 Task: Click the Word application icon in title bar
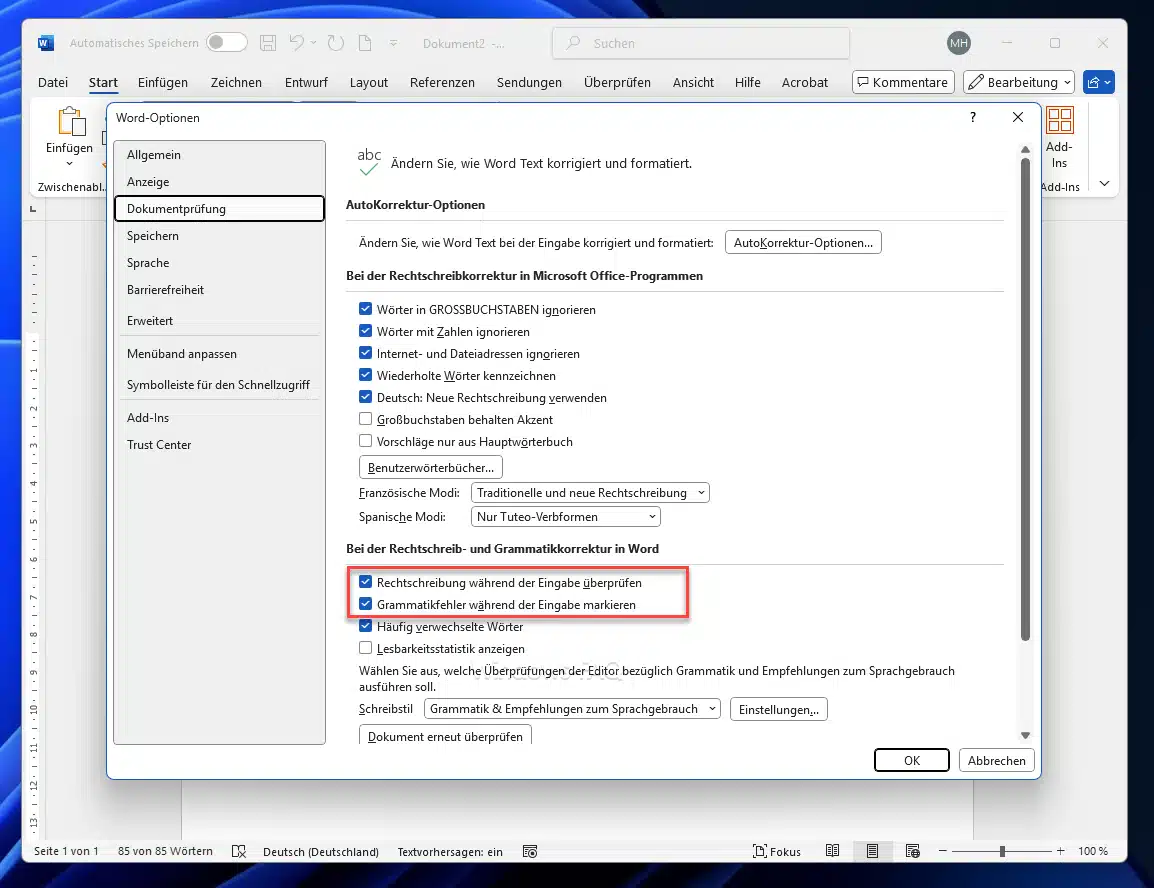(x=46, y=43)
